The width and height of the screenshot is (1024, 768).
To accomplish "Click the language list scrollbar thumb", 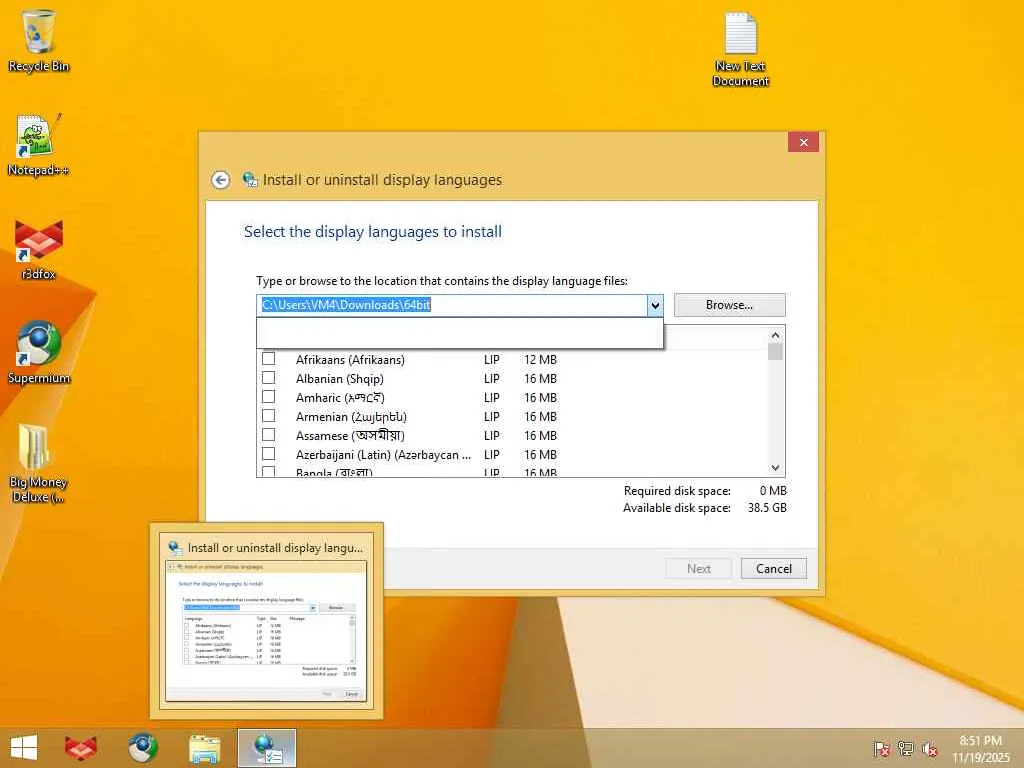I will click(x=775, y=352).
